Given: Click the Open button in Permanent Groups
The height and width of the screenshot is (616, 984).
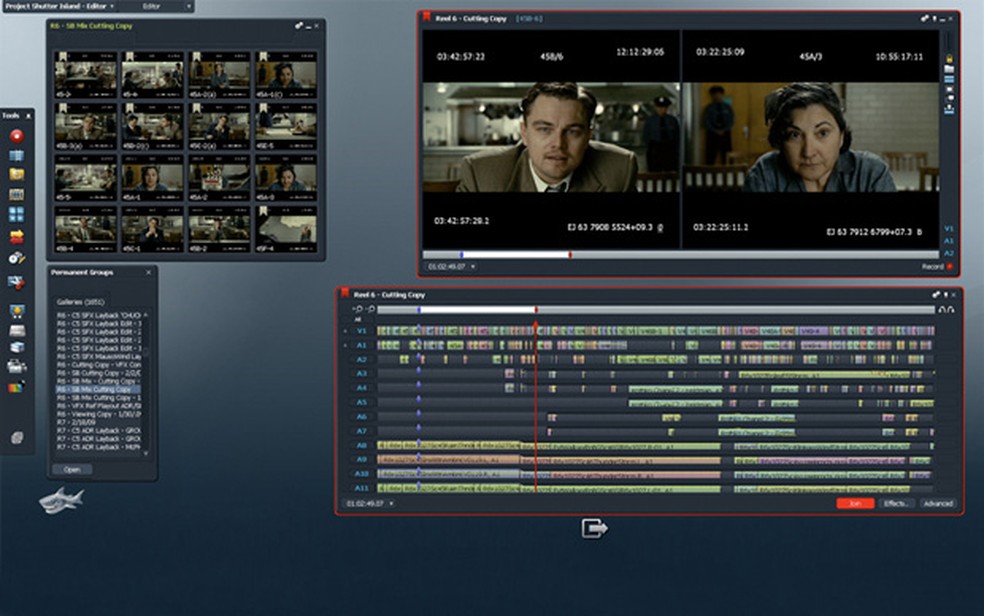Looking at the screenshot, I should click(72, 469).
